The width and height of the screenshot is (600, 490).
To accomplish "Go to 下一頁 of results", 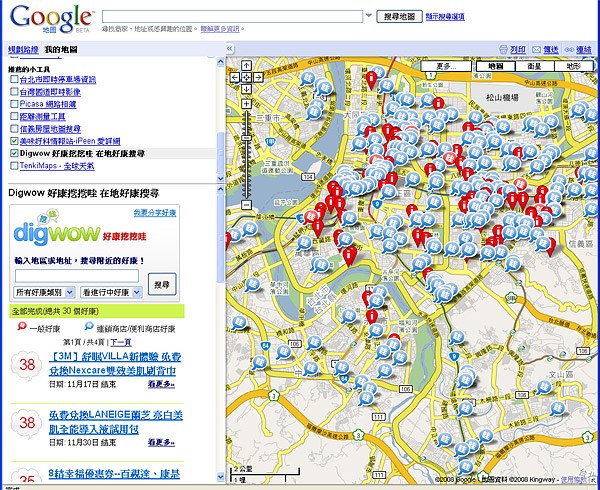I will pyautogui.click(x=121, y=342).
